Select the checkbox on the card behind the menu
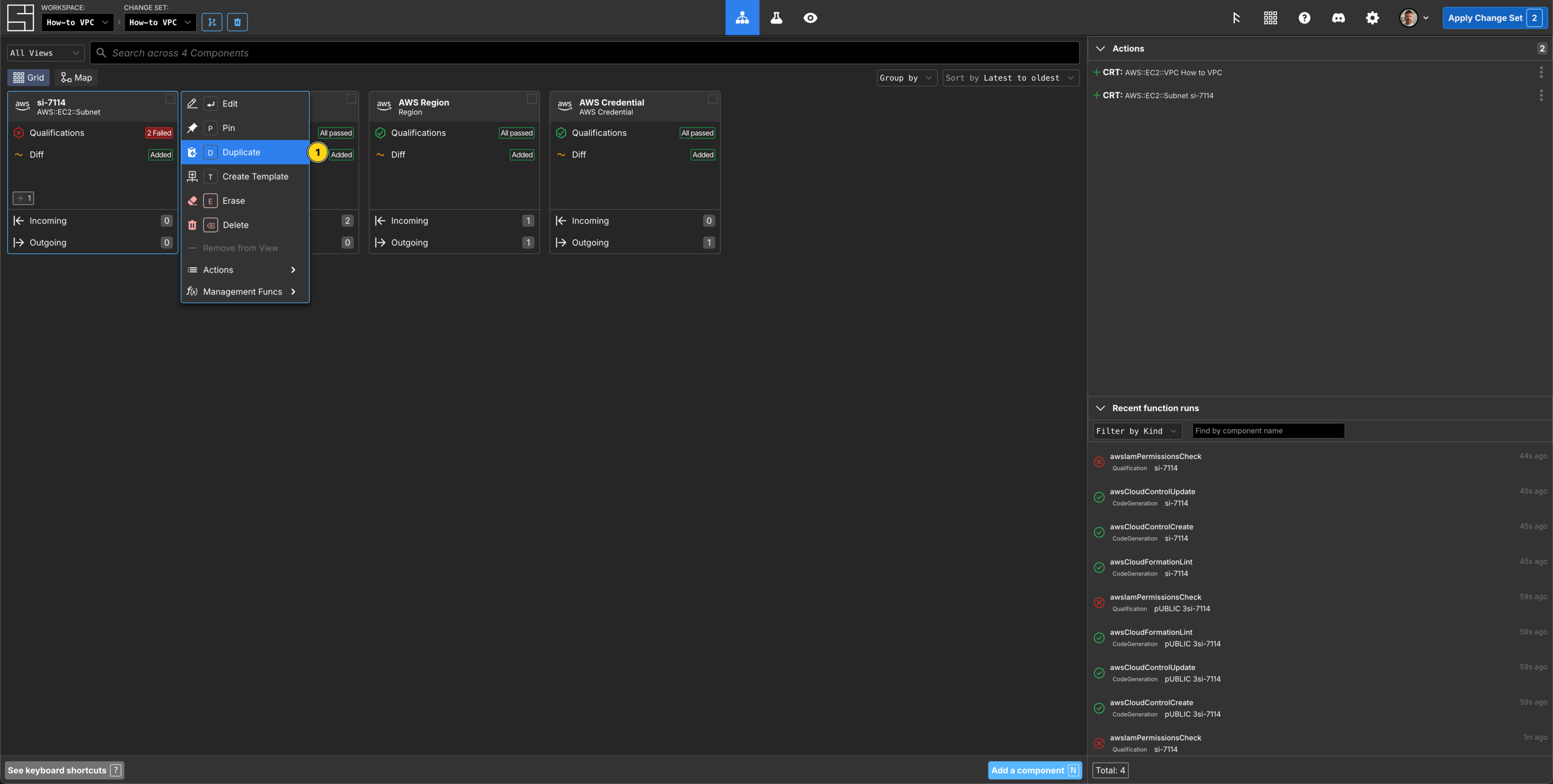The image size is (1553, 784). tap(351, 99)
